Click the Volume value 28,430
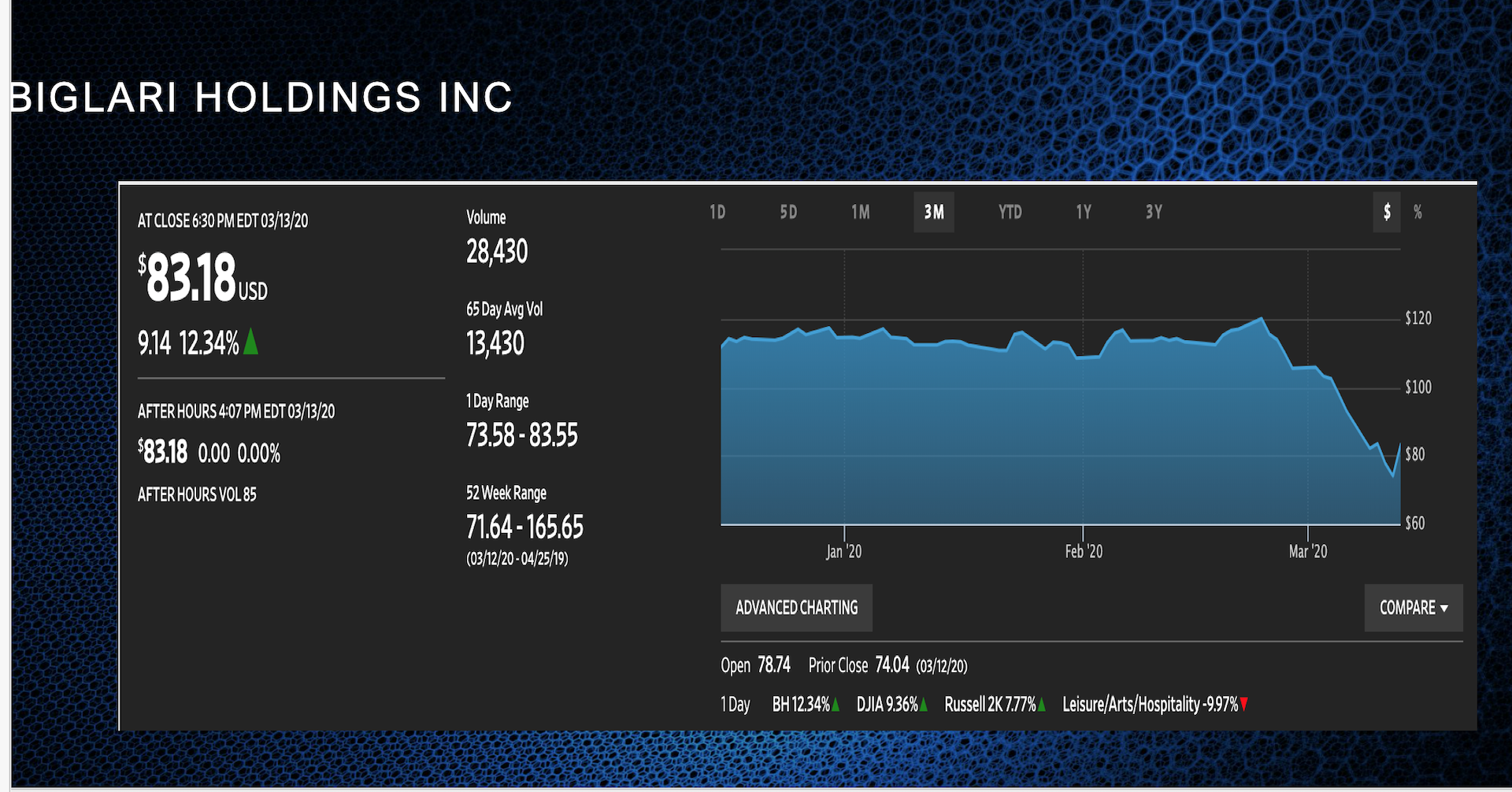This screenshot has width=1512, height=792. coord(497,252)
